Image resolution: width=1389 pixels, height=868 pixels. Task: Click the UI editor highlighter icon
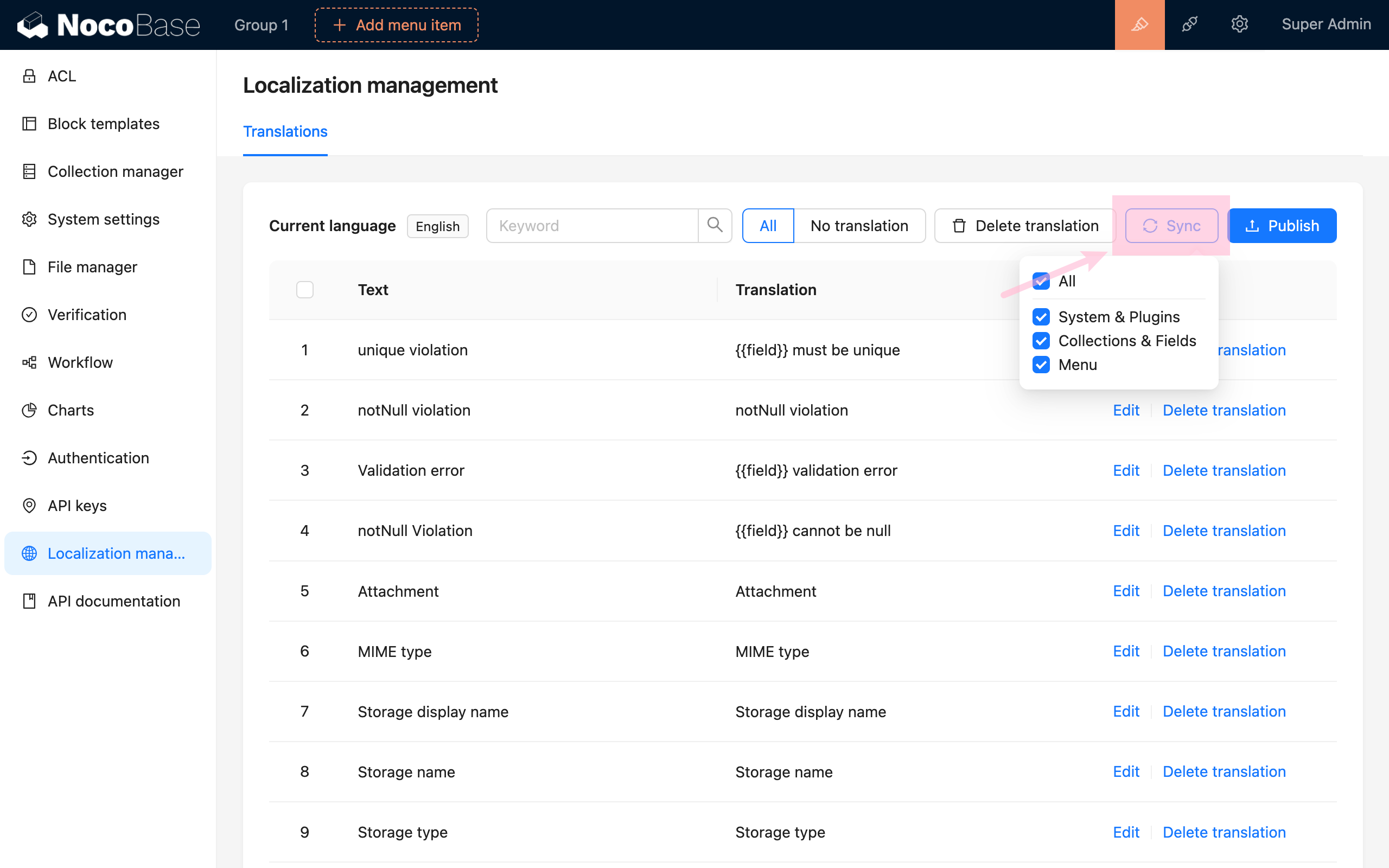coord(1139,25)
